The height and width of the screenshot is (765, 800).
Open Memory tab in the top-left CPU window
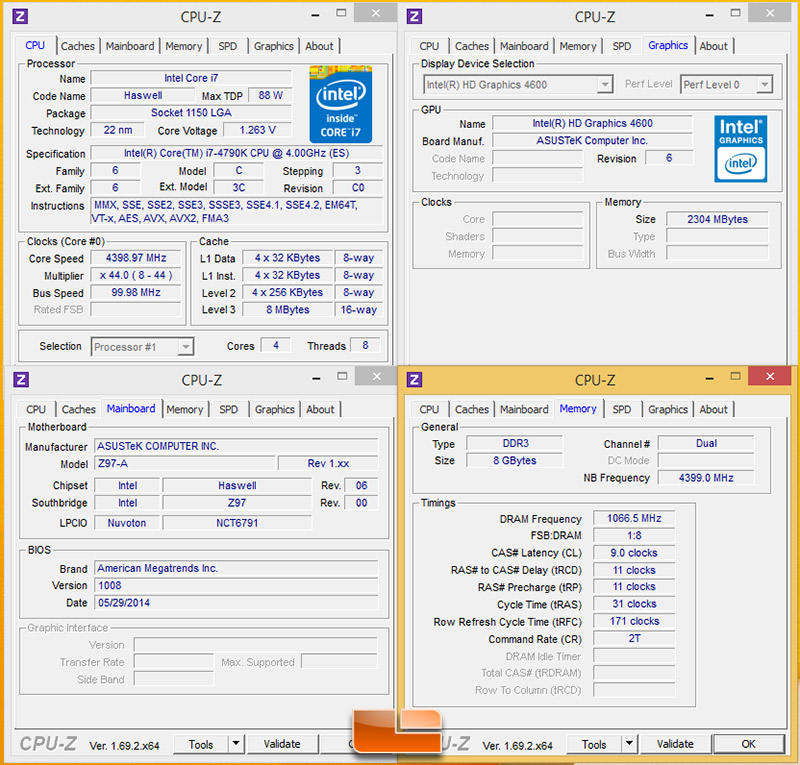point(184,46)
